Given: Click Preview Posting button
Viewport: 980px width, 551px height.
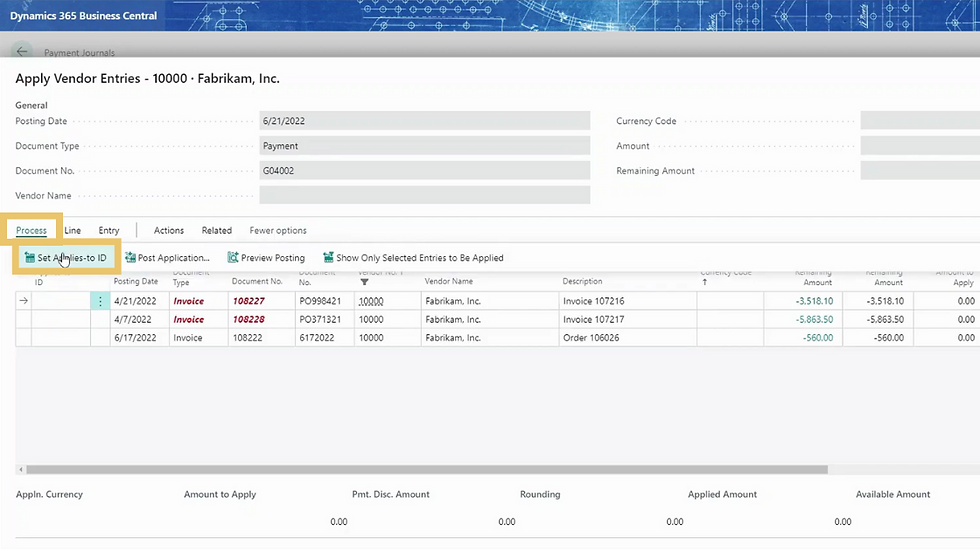Looking at the screenshot, I should pyautogui.click(x=266, y=257).
